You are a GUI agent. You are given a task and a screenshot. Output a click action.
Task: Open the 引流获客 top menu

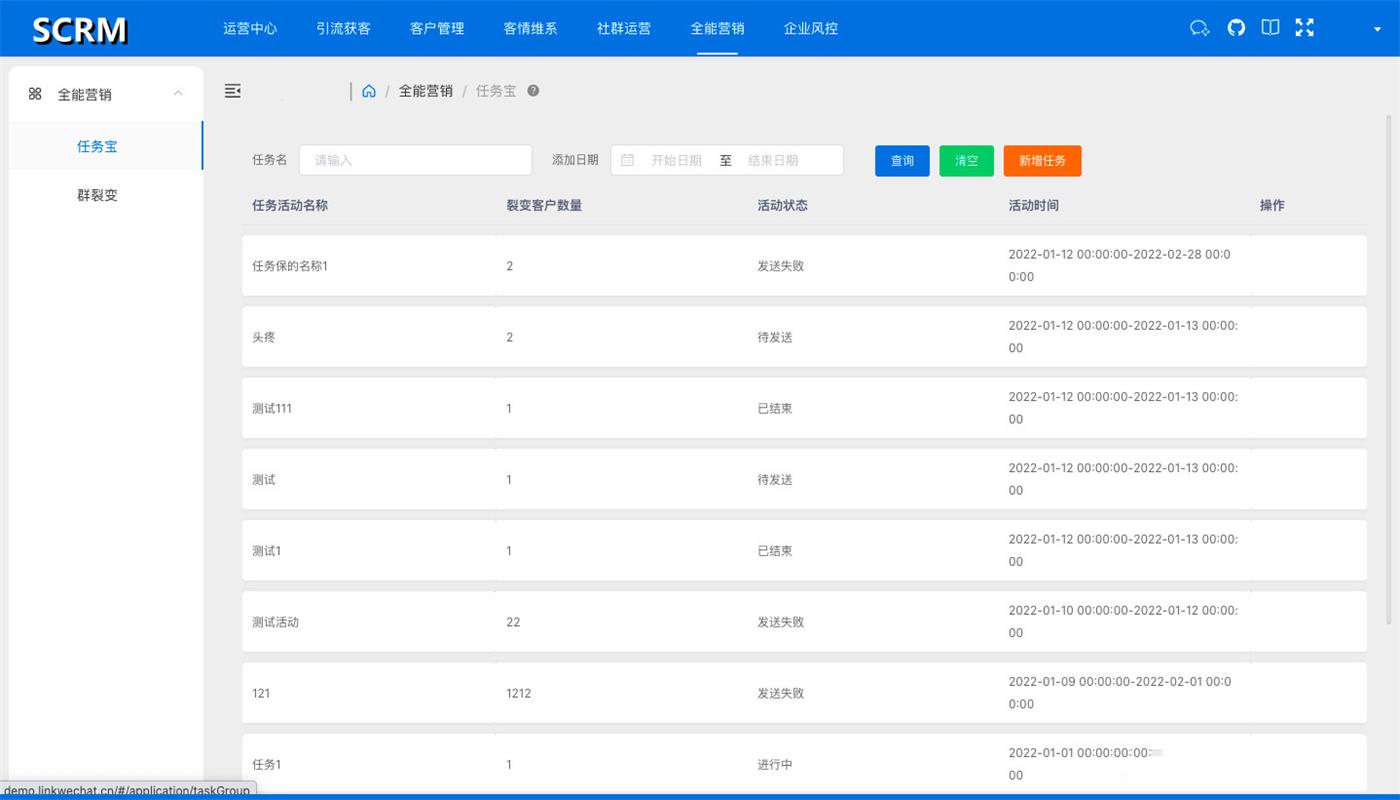[x=343, y=28]
